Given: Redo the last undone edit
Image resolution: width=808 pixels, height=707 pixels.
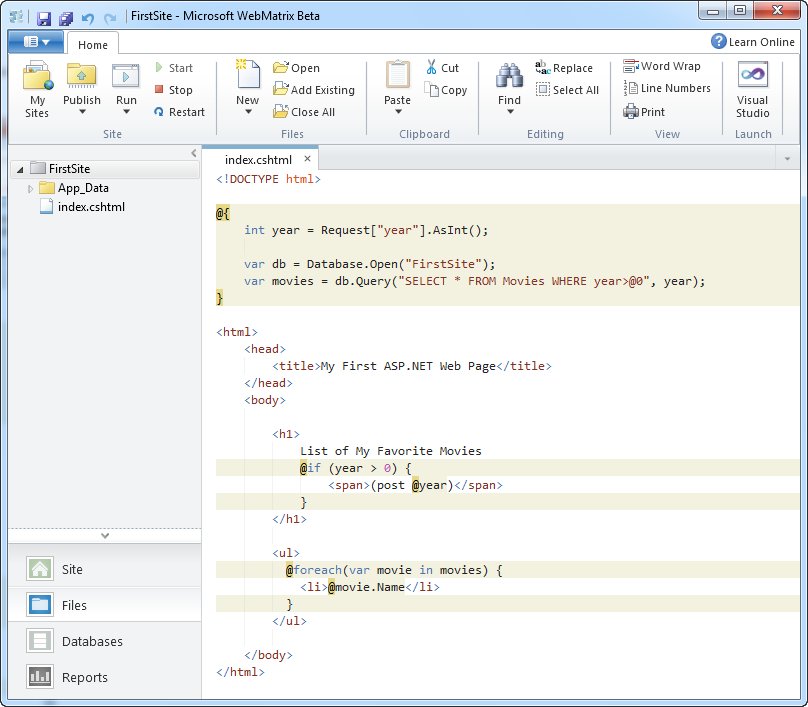Looking at the screenshot, I should pyautogui.click(x=110, y=19).
